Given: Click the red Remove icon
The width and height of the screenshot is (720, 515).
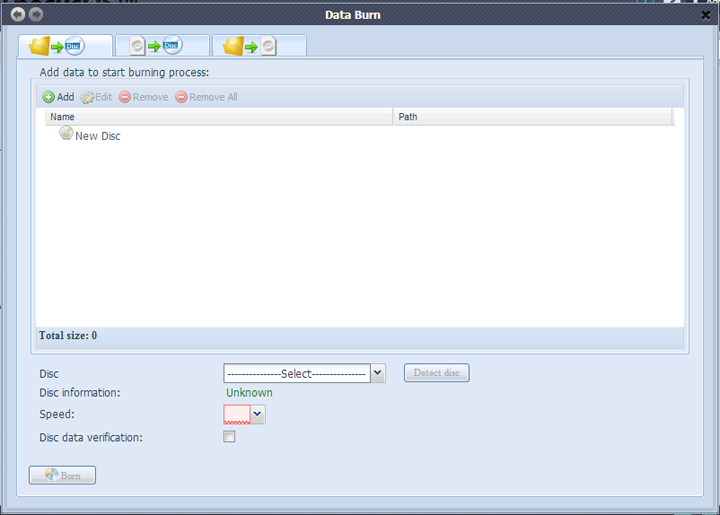Looking at the screenshot, I should (125, 97).
